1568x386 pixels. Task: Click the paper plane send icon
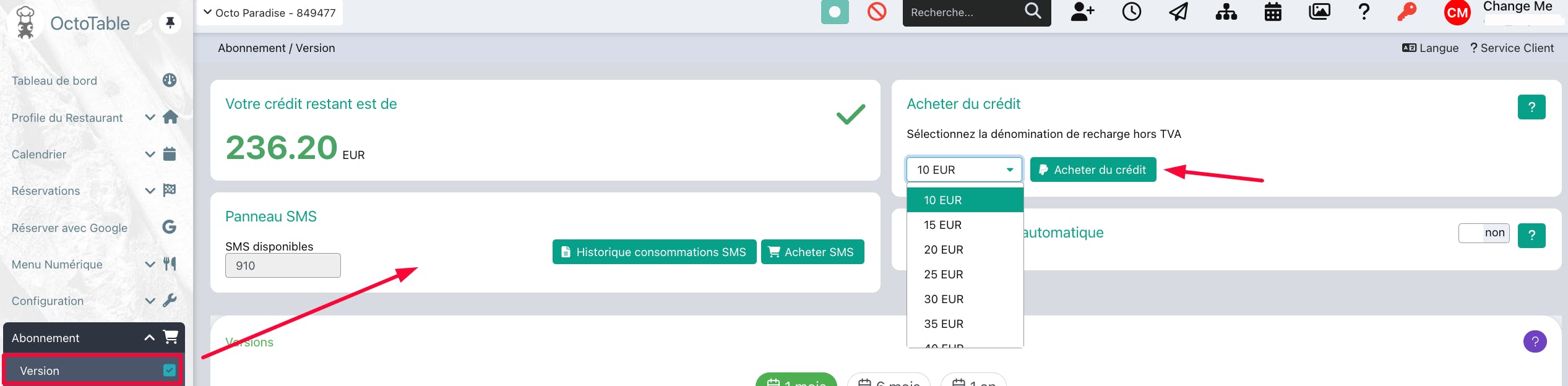pyautogui.click(x=1178, y=12)
